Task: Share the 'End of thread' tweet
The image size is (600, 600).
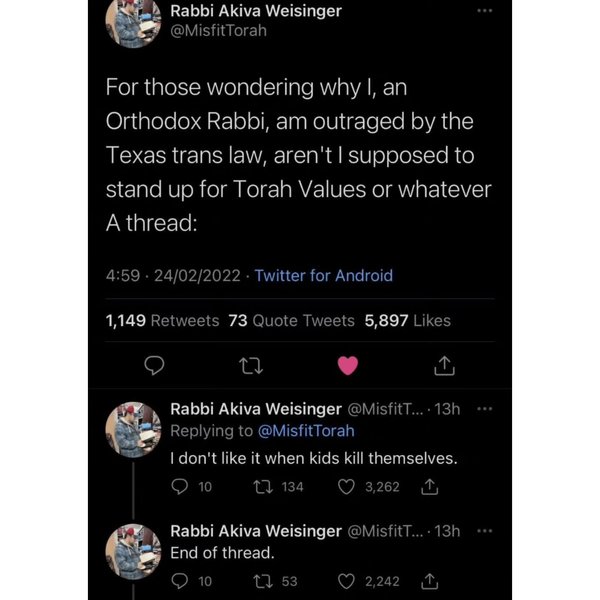Action: [x=429, y=580]
